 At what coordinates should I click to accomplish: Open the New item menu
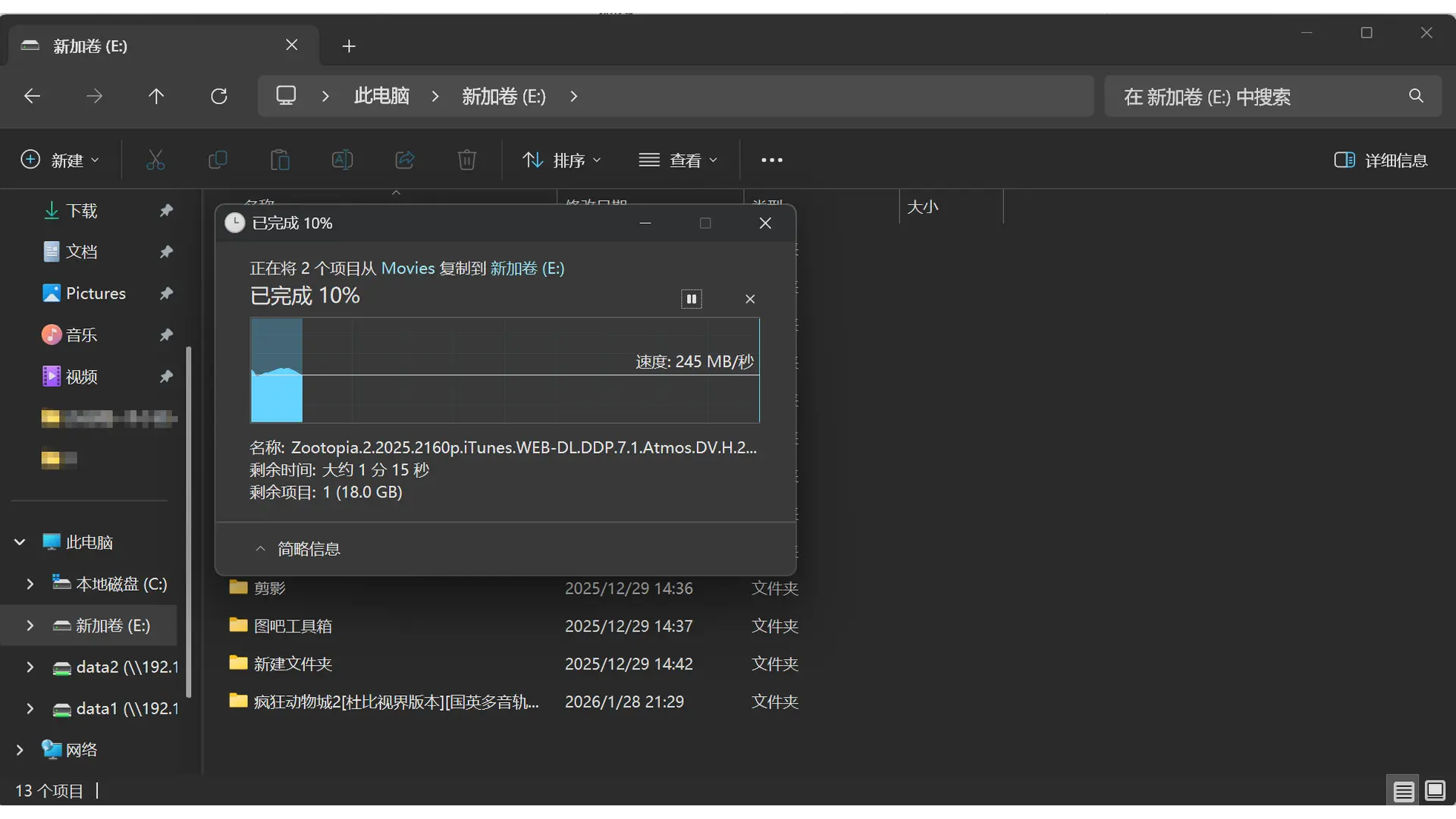click(59, 160)
